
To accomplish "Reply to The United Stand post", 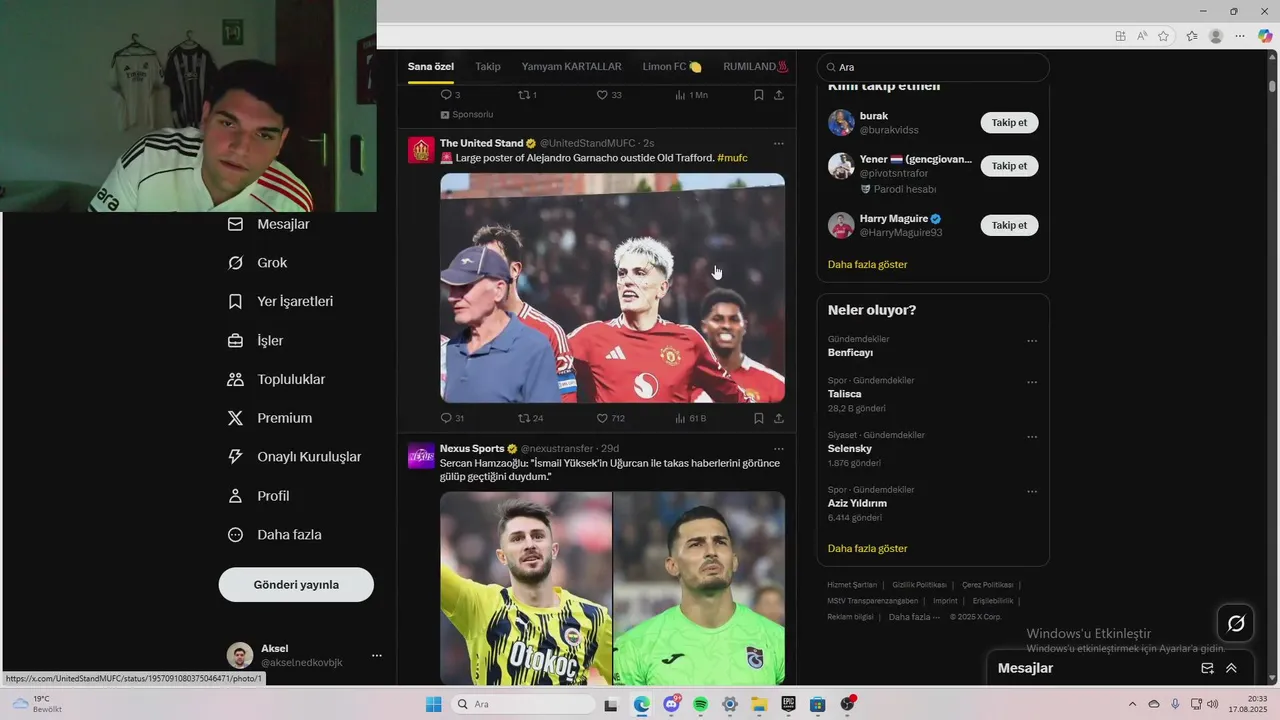I will 452,418.
